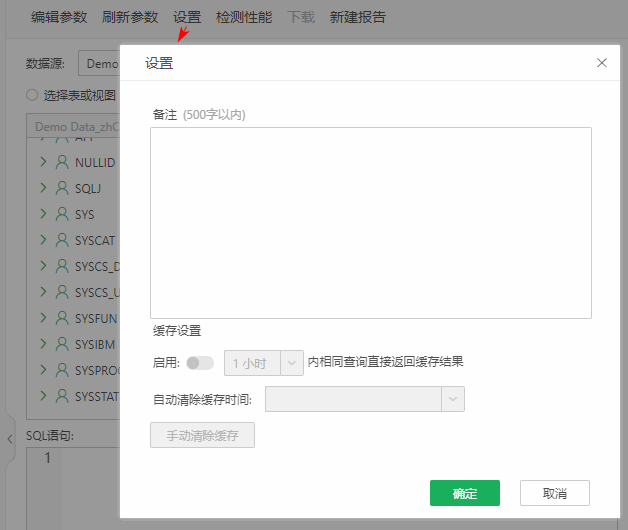Click the user icon beside SYSIBM
628x530 pixels.
[62, 345]
